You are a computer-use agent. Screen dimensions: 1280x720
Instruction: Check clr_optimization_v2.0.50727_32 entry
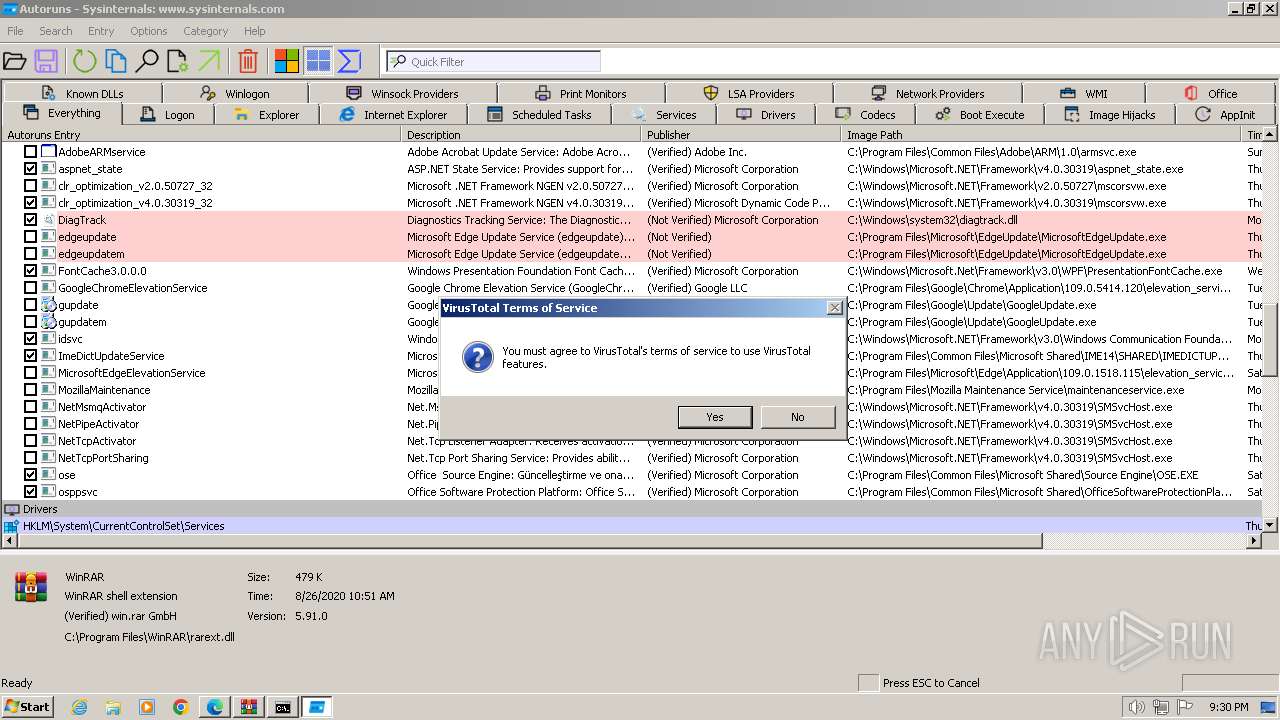30,186
